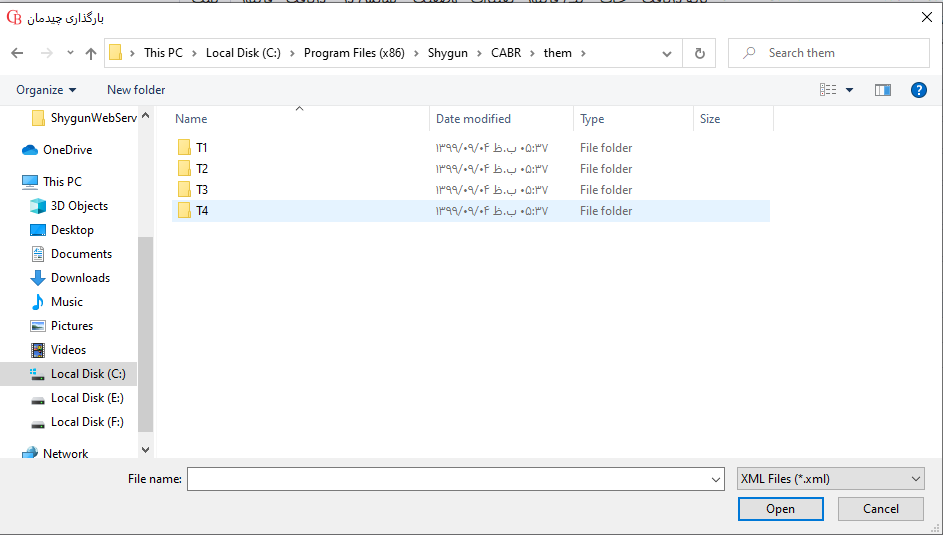Select OneDrive in the navigation pane
The height and width of the screenshot is (535, 943).
tap(67, 150)
